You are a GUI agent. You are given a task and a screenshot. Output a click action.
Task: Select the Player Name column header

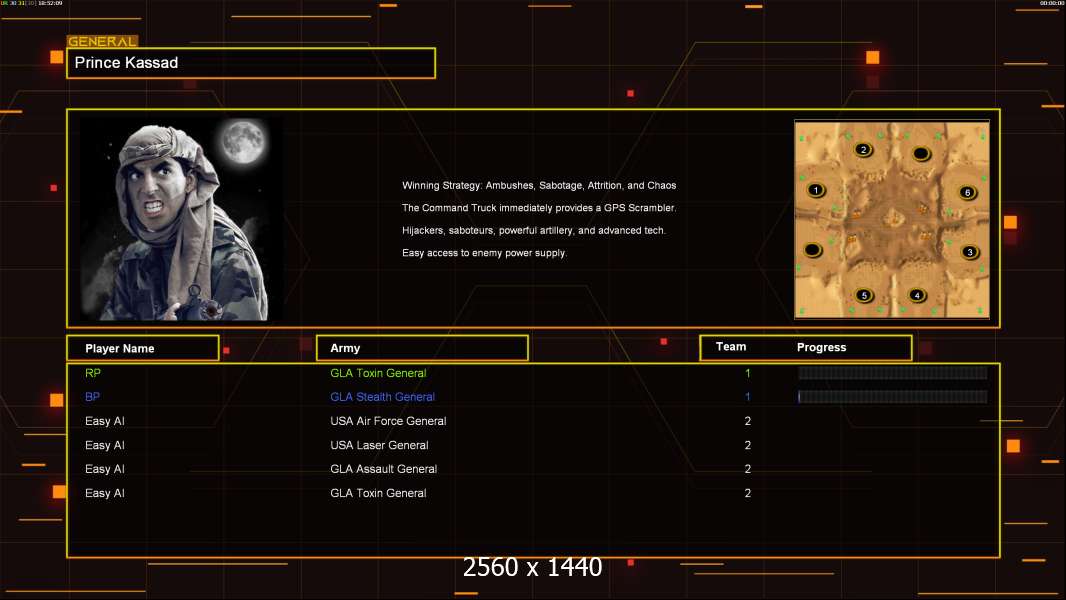tap(142, 348)
